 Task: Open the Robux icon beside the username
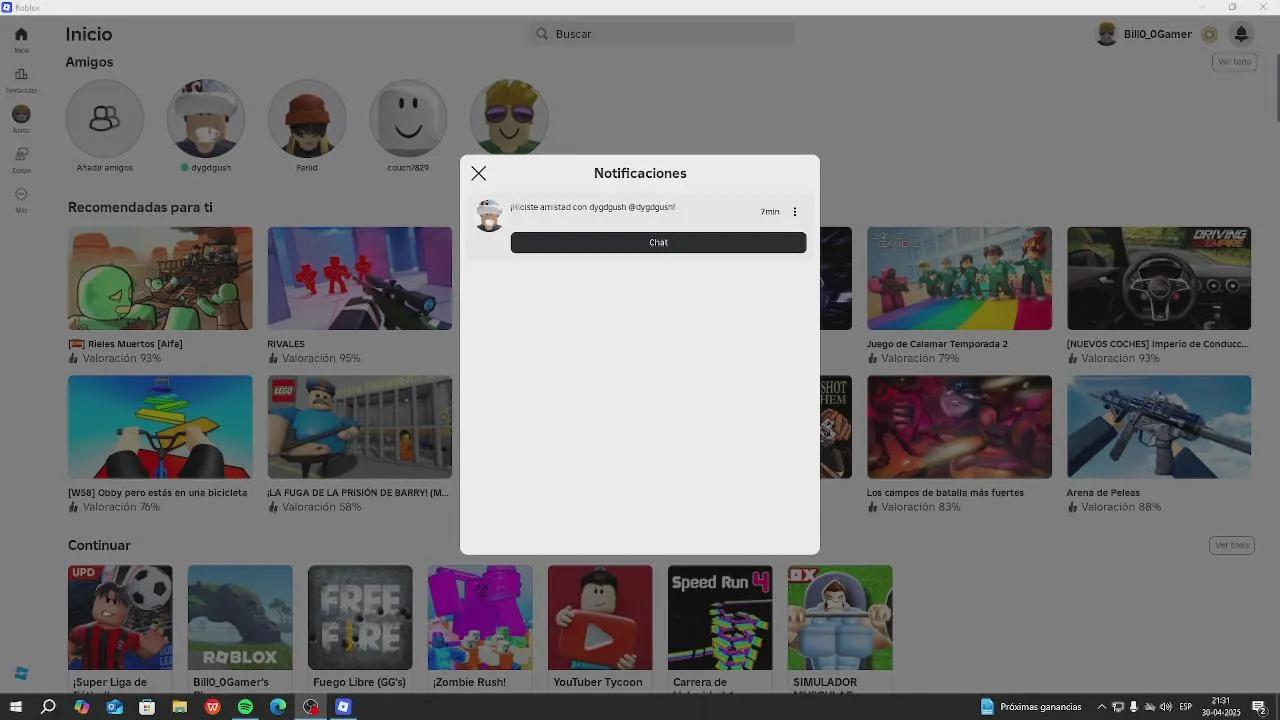(1209, 35)
